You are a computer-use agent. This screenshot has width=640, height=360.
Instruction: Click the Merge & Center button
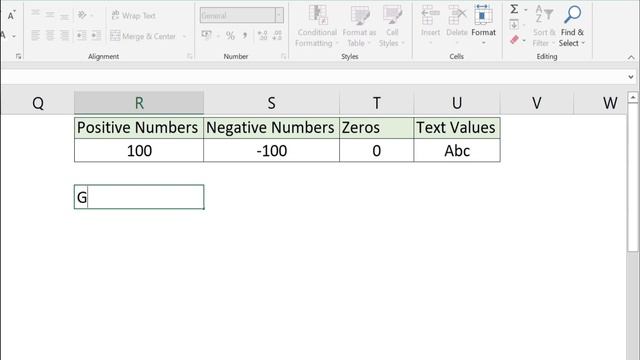tap(143, 36)
